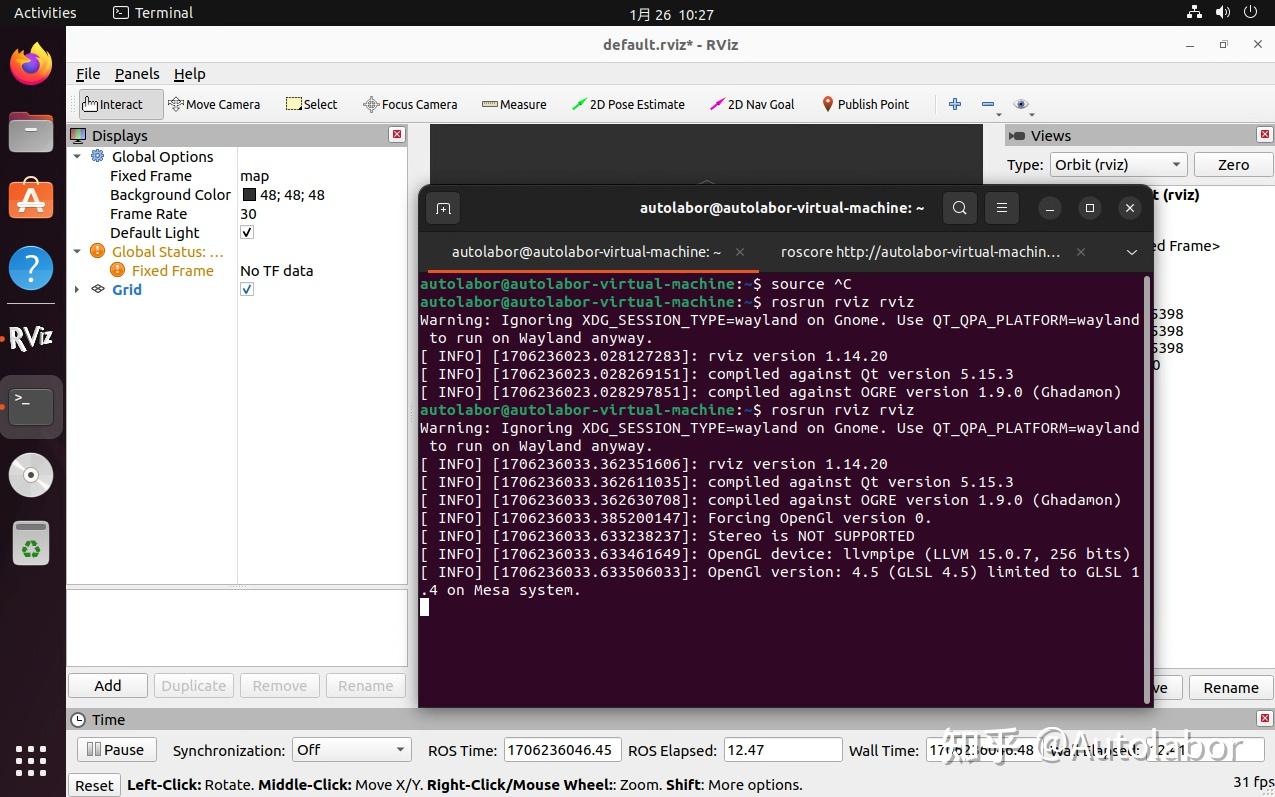This screenshot has width=1275, height=797.
Task: Toggle the Default Light checkbox
Action: coord(246,232)
